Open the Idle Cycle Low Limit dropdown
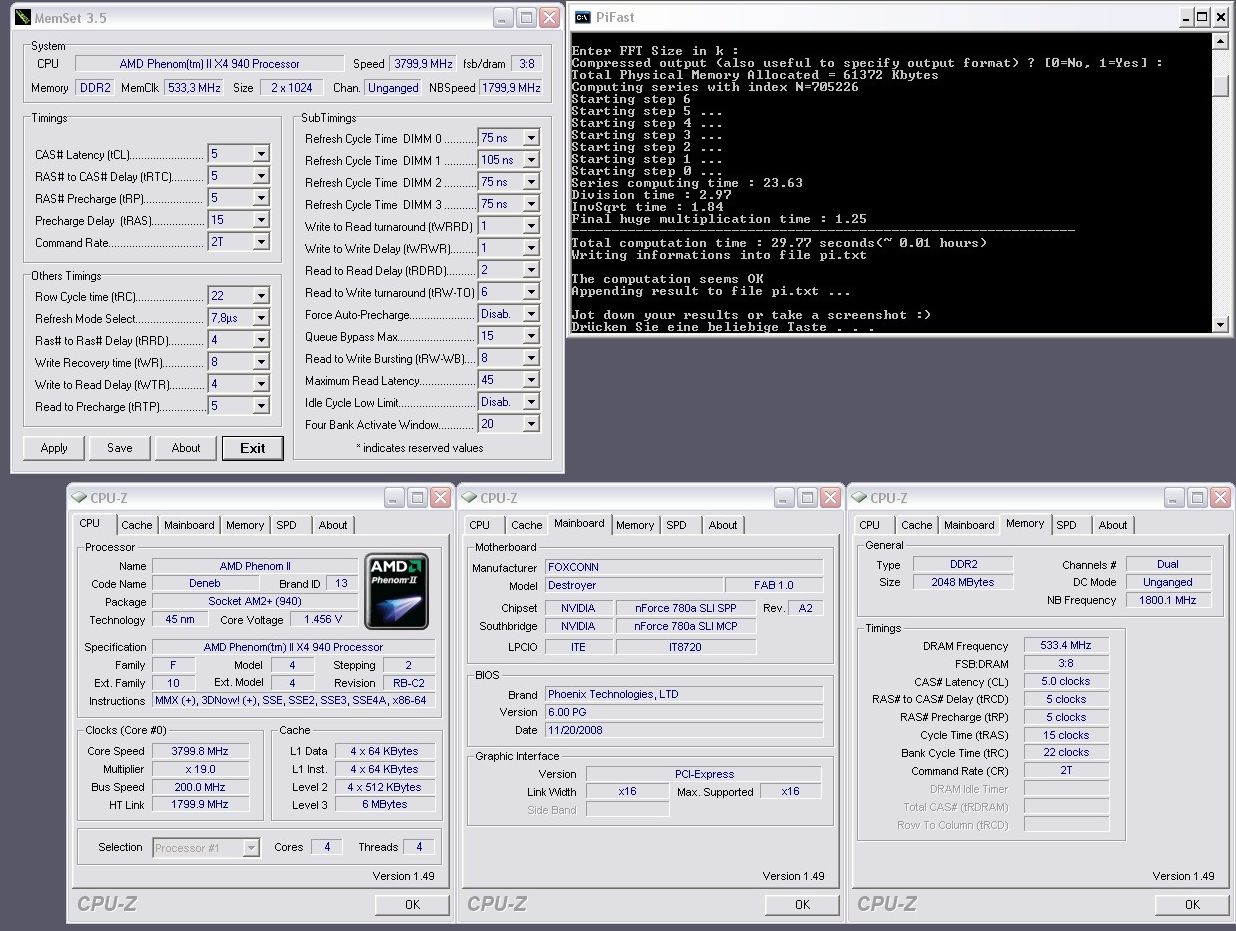Screen dimensions: 1236x931 click(x=531, y=402)
